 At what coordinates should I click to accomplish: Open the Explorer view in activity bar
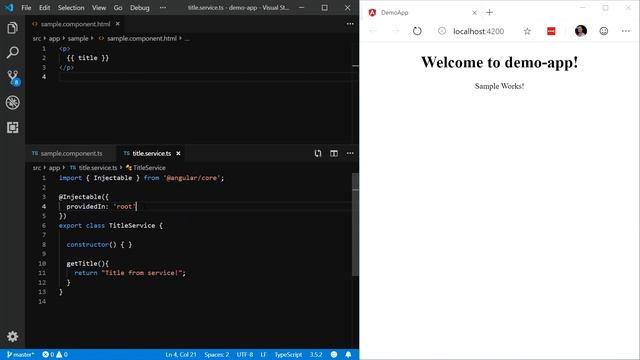pos(12,28)
